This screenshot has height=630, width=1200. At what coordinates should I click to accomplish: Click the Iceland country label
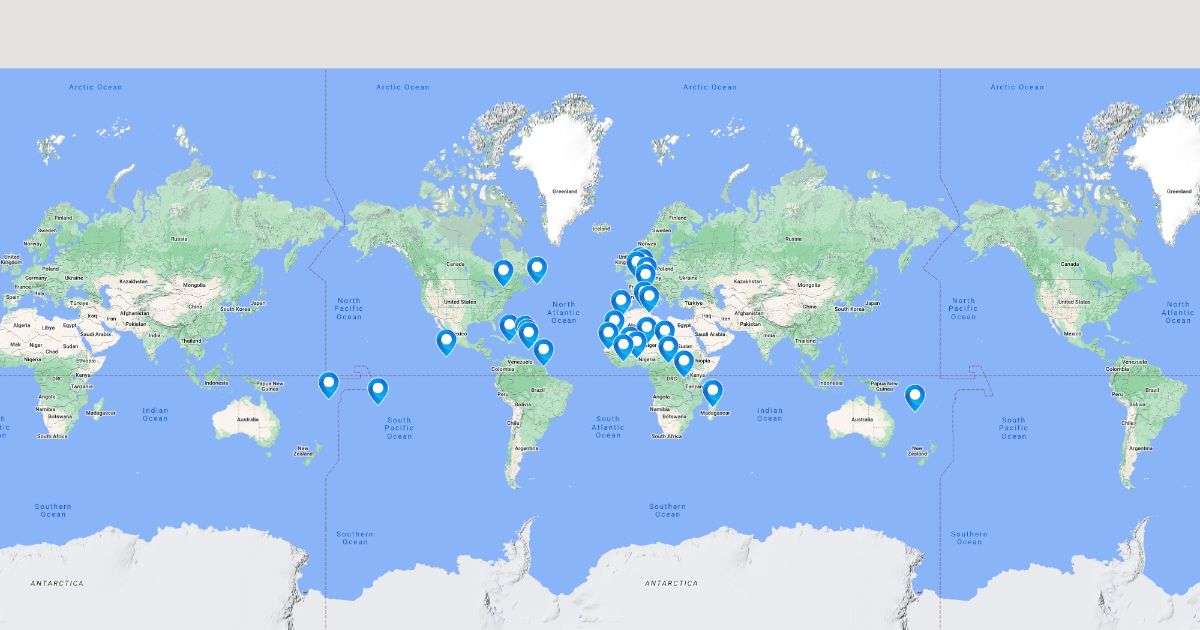[x=600, y=228]
